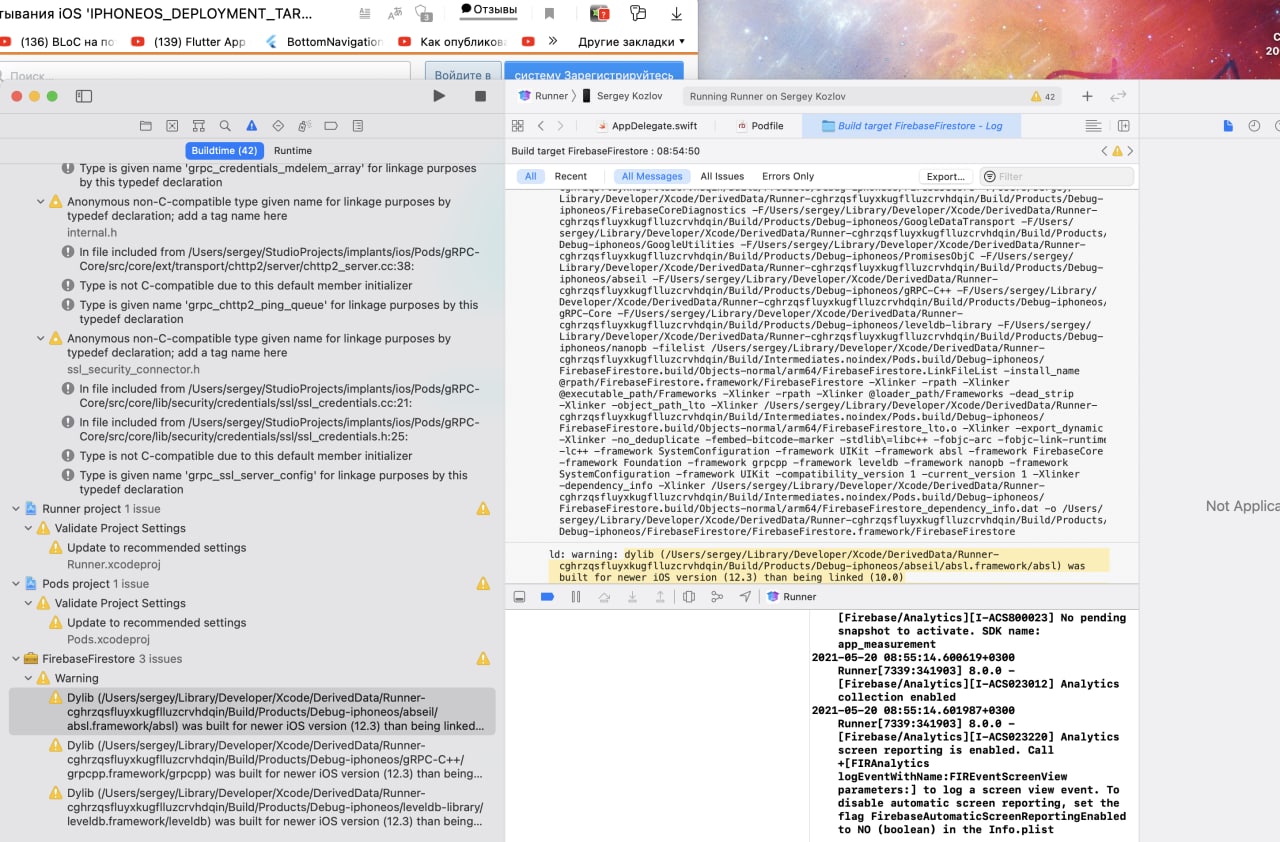Stop the running scheme
1280x842 pixels.
[480, 96]
